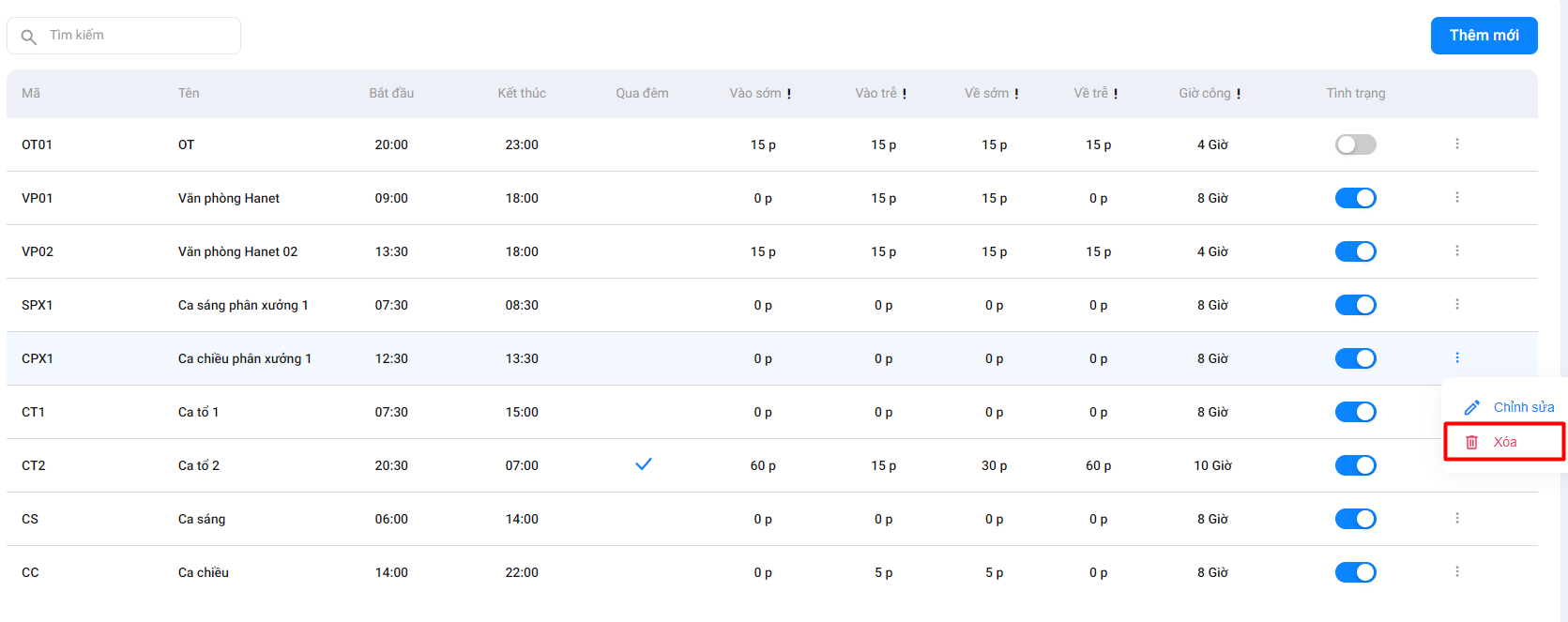Select the Văn phòng Hanet 02 name cell

[x=237, y=251]
